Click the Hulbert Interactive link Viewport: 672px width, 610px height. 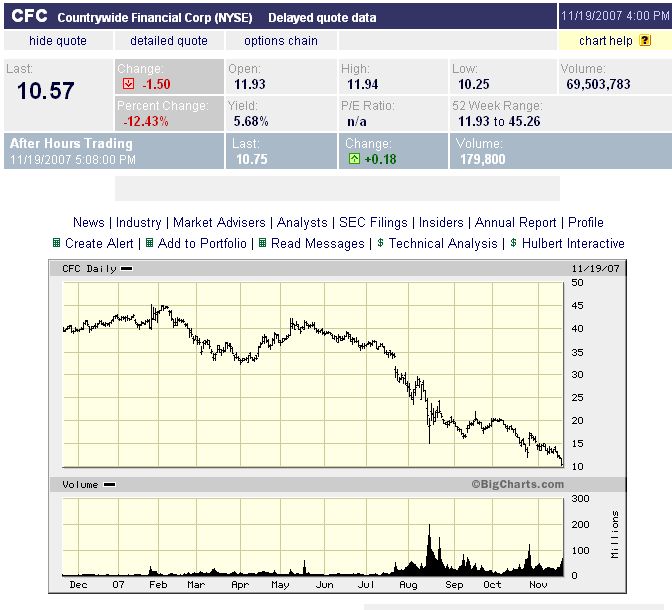tap(573, 243)
